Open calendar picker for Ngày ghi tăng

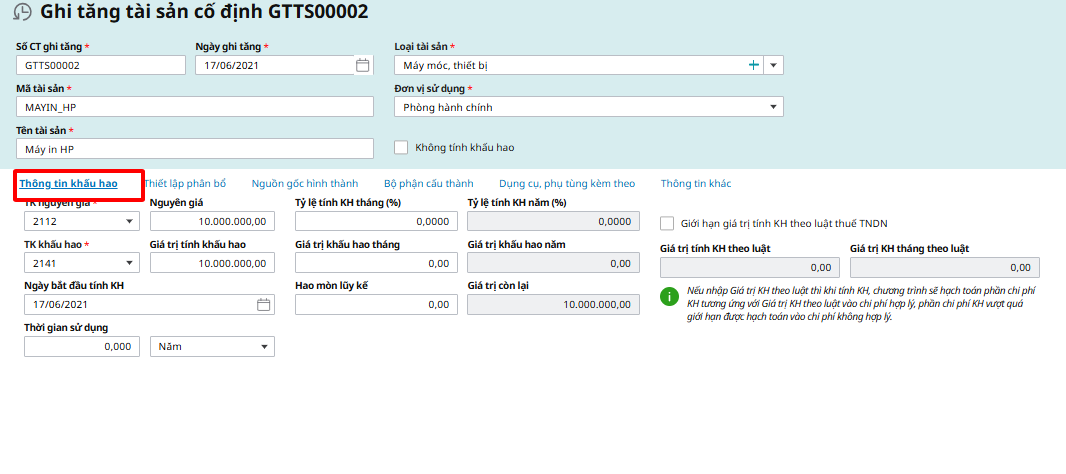(363, 65)
